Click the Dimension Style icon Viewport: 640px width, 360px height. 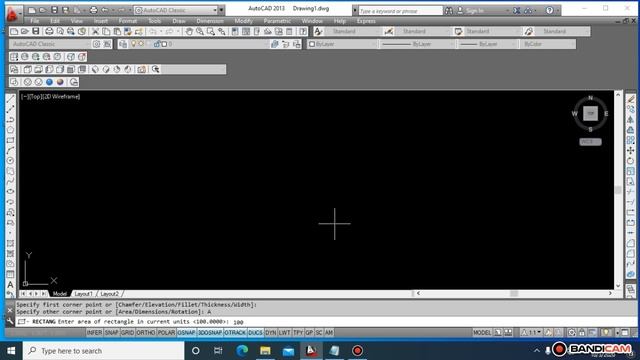(389, 31)
